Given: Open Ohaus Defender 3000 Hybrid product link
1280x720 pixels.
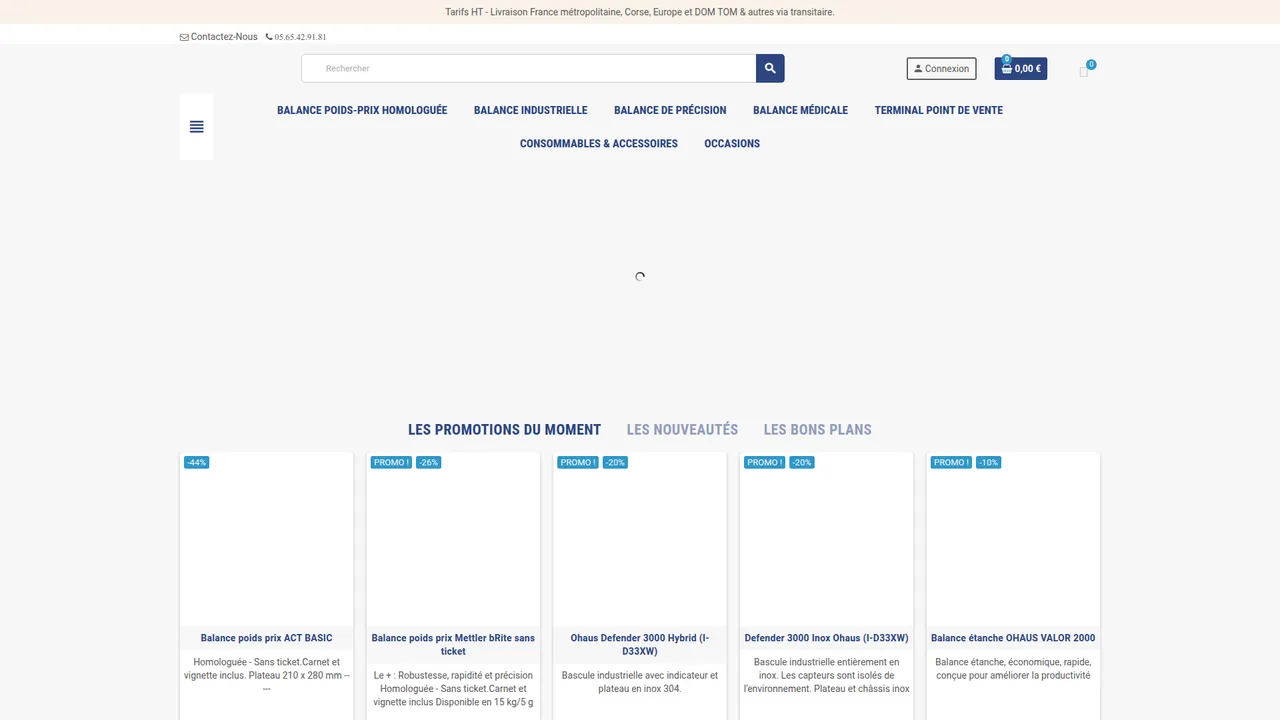Looking at the screenshot, I should [640, 644].
